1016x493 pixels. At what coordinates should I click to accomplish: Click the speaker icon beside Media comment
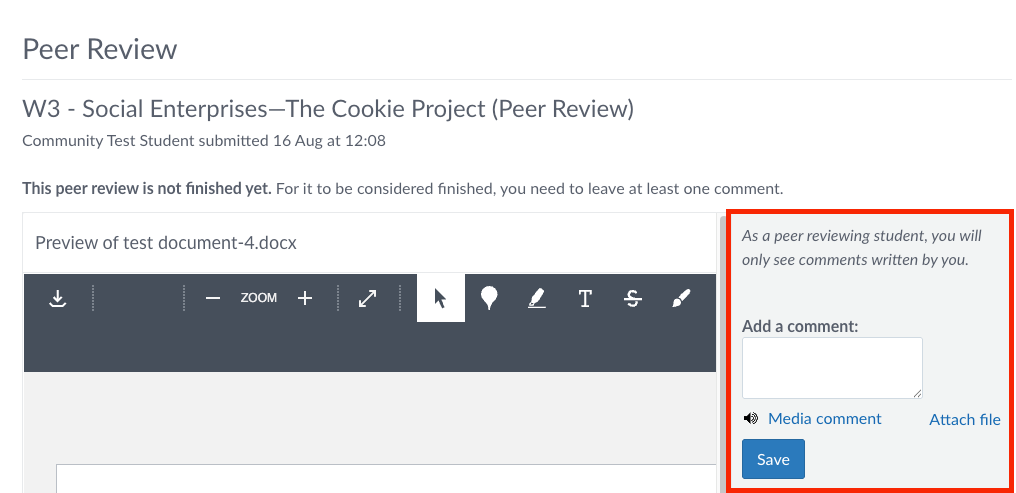point(751,419)
